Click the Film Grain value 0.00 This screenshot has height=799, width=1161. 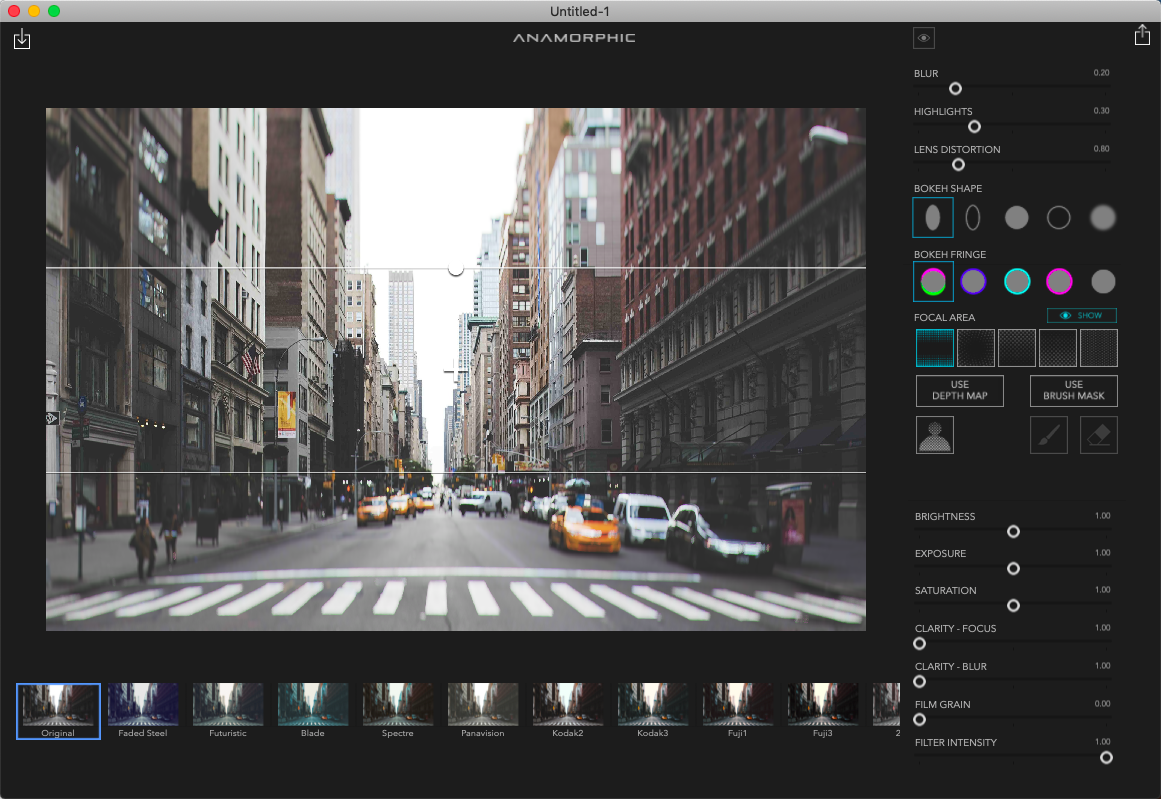pyautogui.click(x=1102, y=703)
